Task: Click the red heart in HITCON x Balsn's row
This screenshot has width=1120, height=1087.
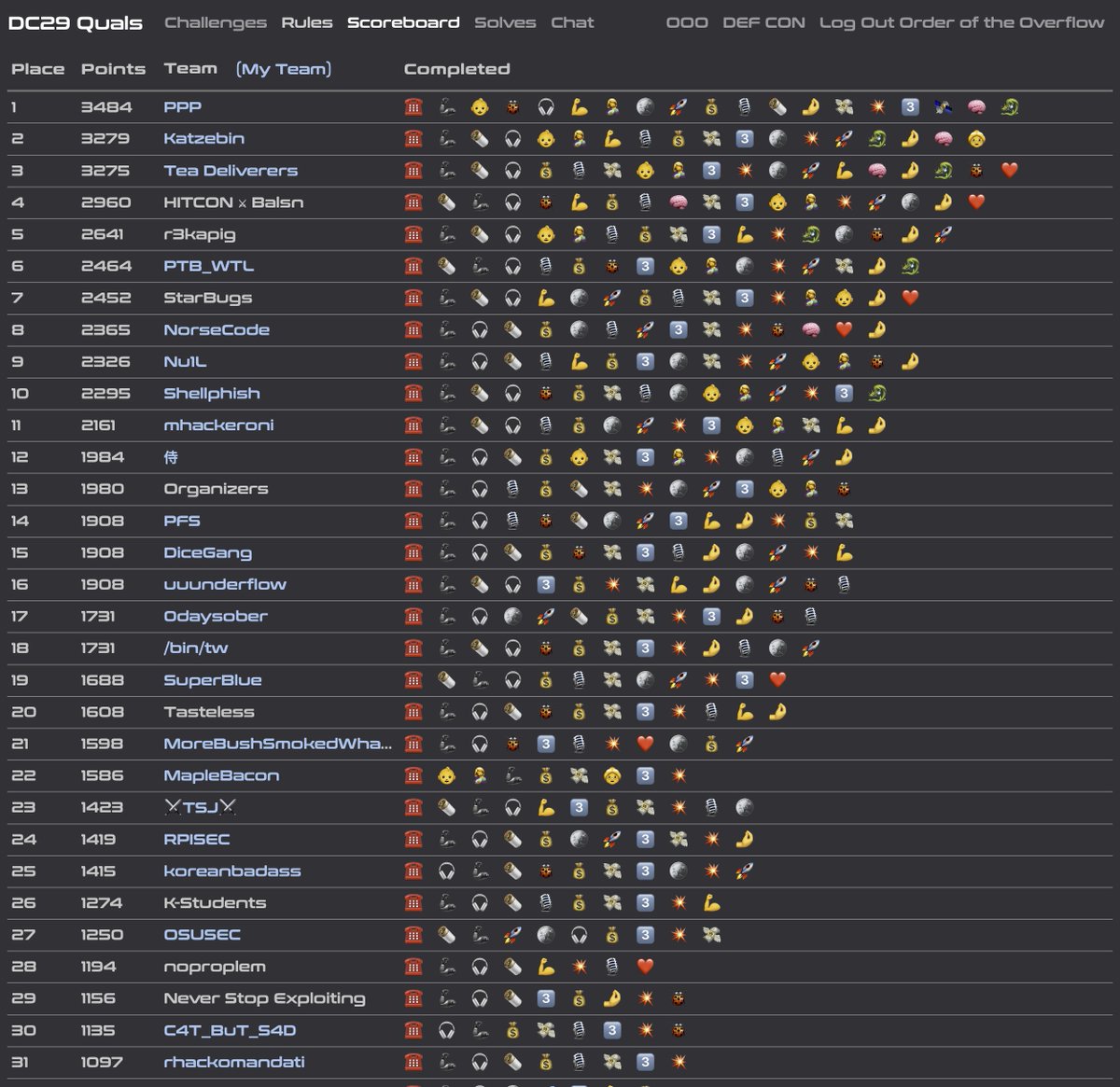Action: [976, 202]
